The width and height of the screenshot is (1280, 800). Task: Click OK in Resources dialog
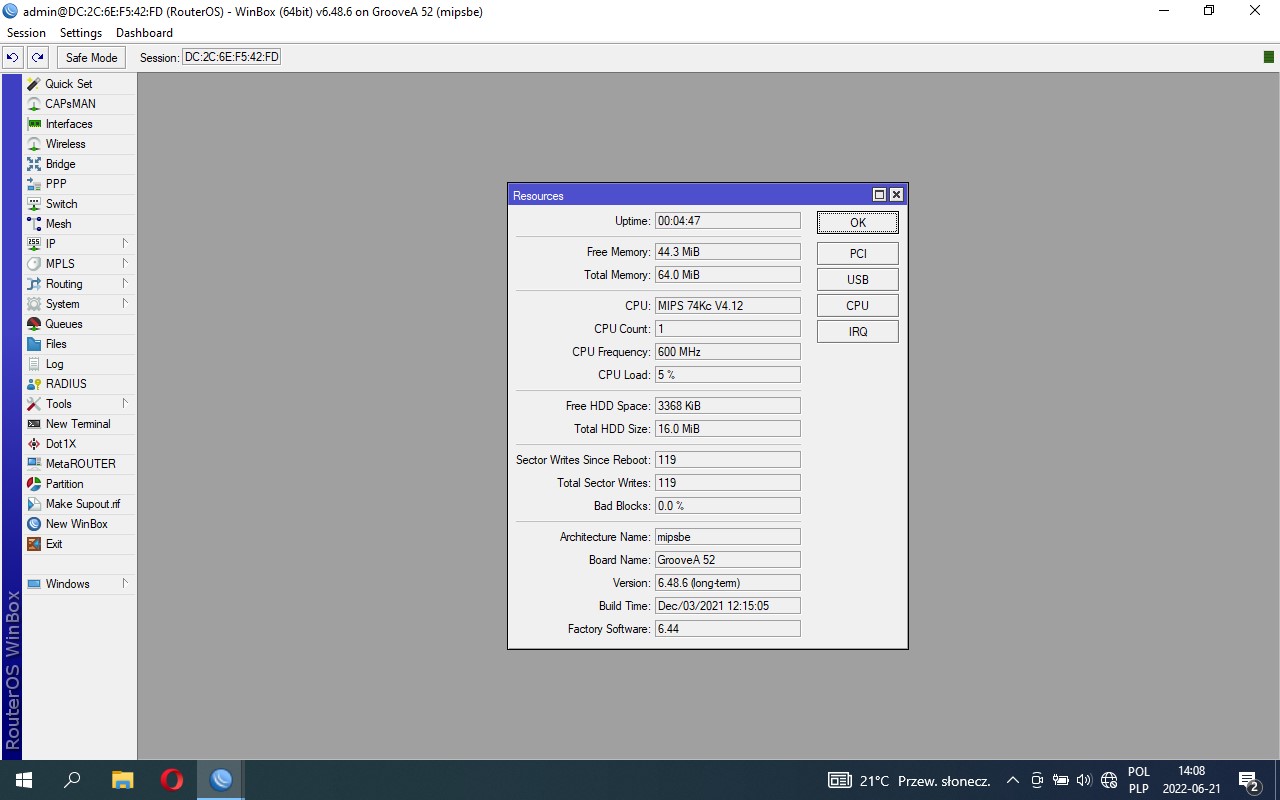pos(858,223)
